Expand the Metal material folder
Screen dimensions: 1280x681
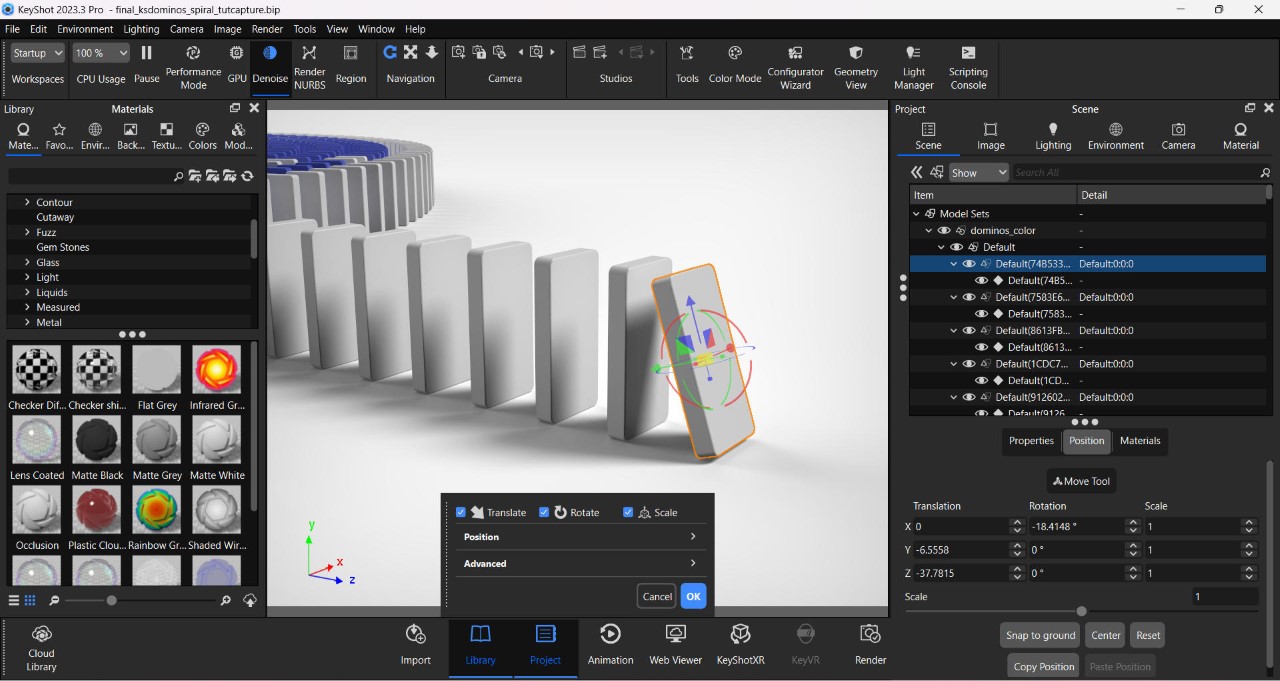click(x=27, y=322)
